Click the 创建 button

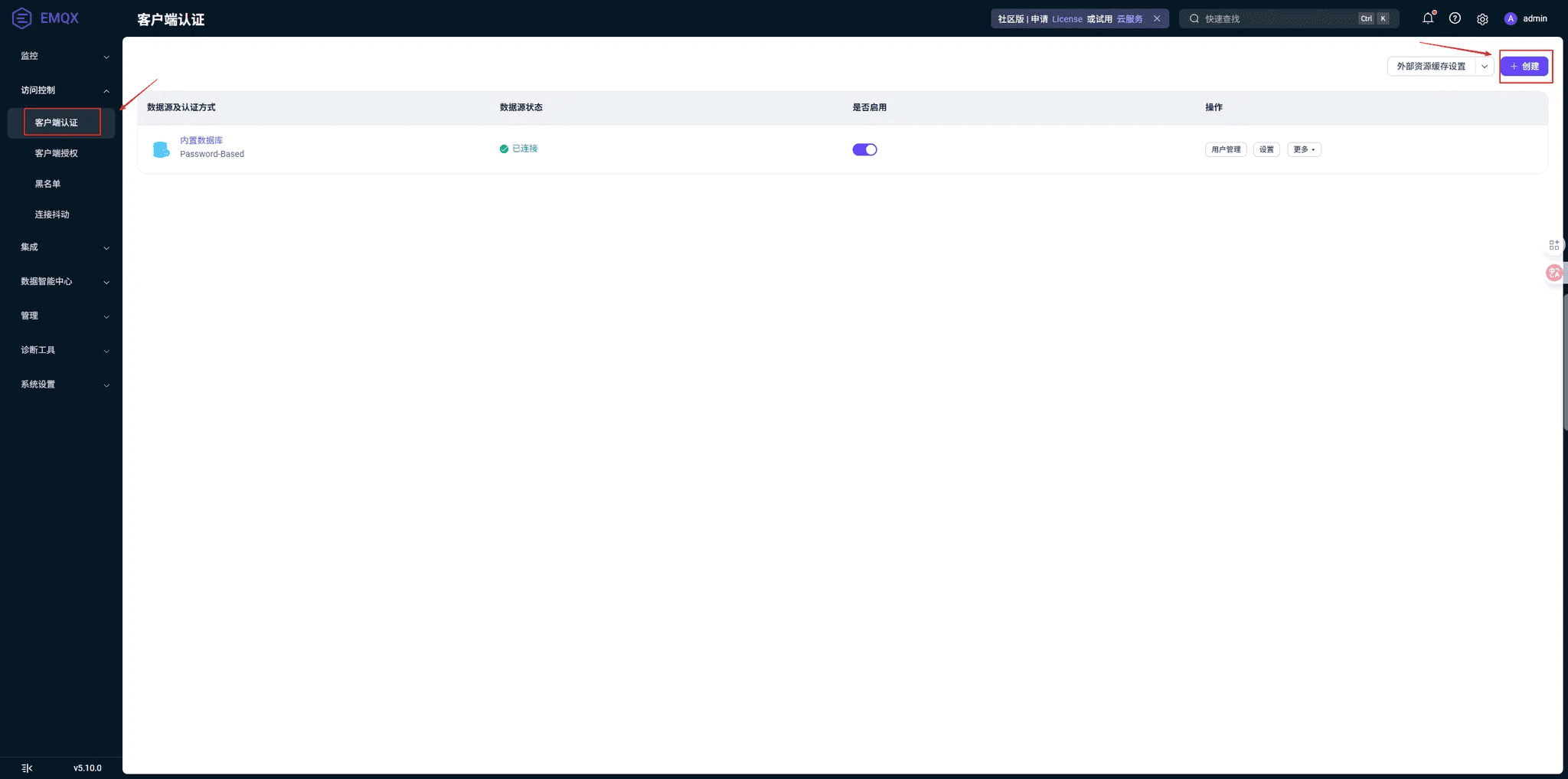pos(1524,67)
